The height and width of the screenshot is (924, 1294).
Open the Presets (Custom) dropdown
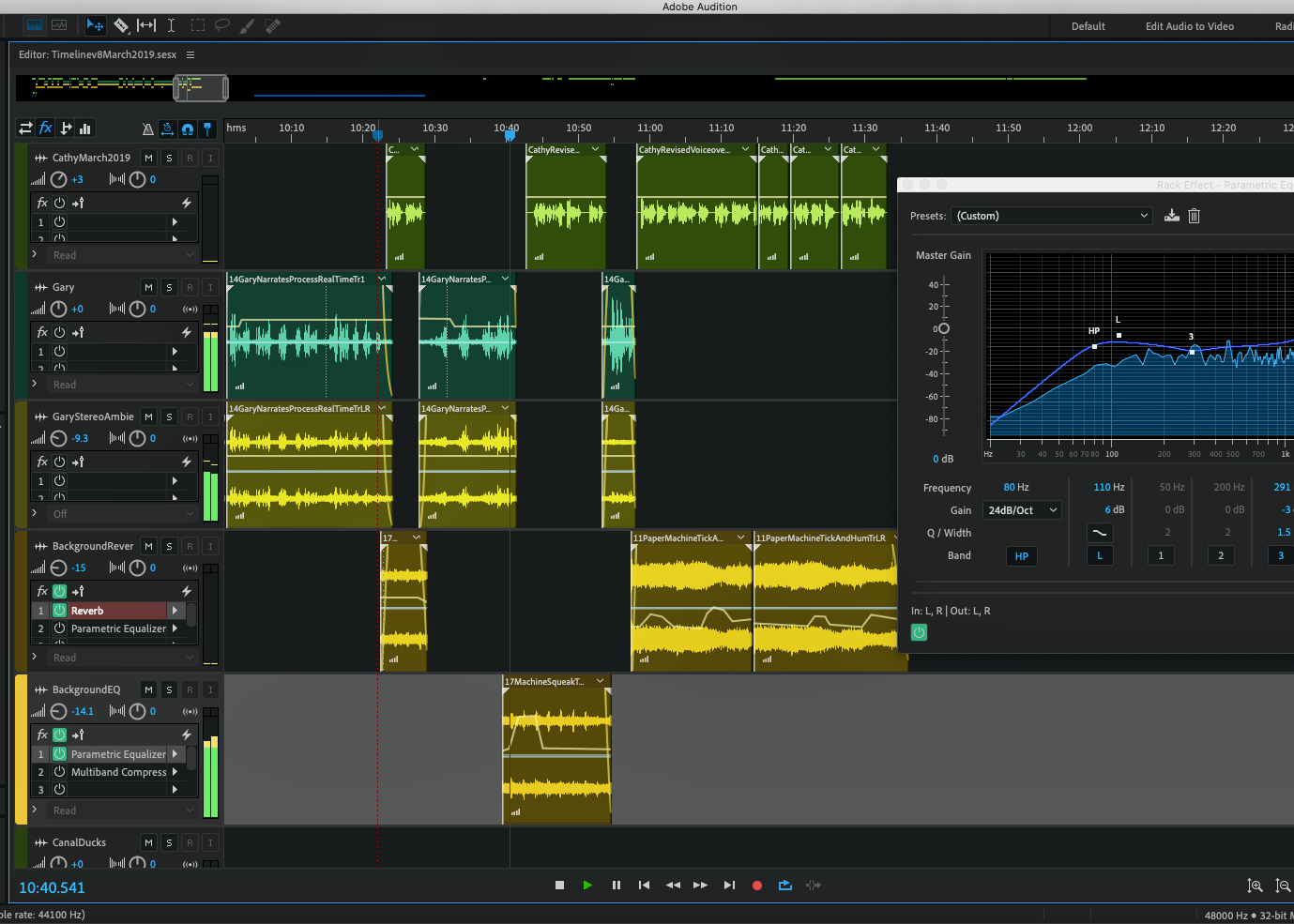1052,216
